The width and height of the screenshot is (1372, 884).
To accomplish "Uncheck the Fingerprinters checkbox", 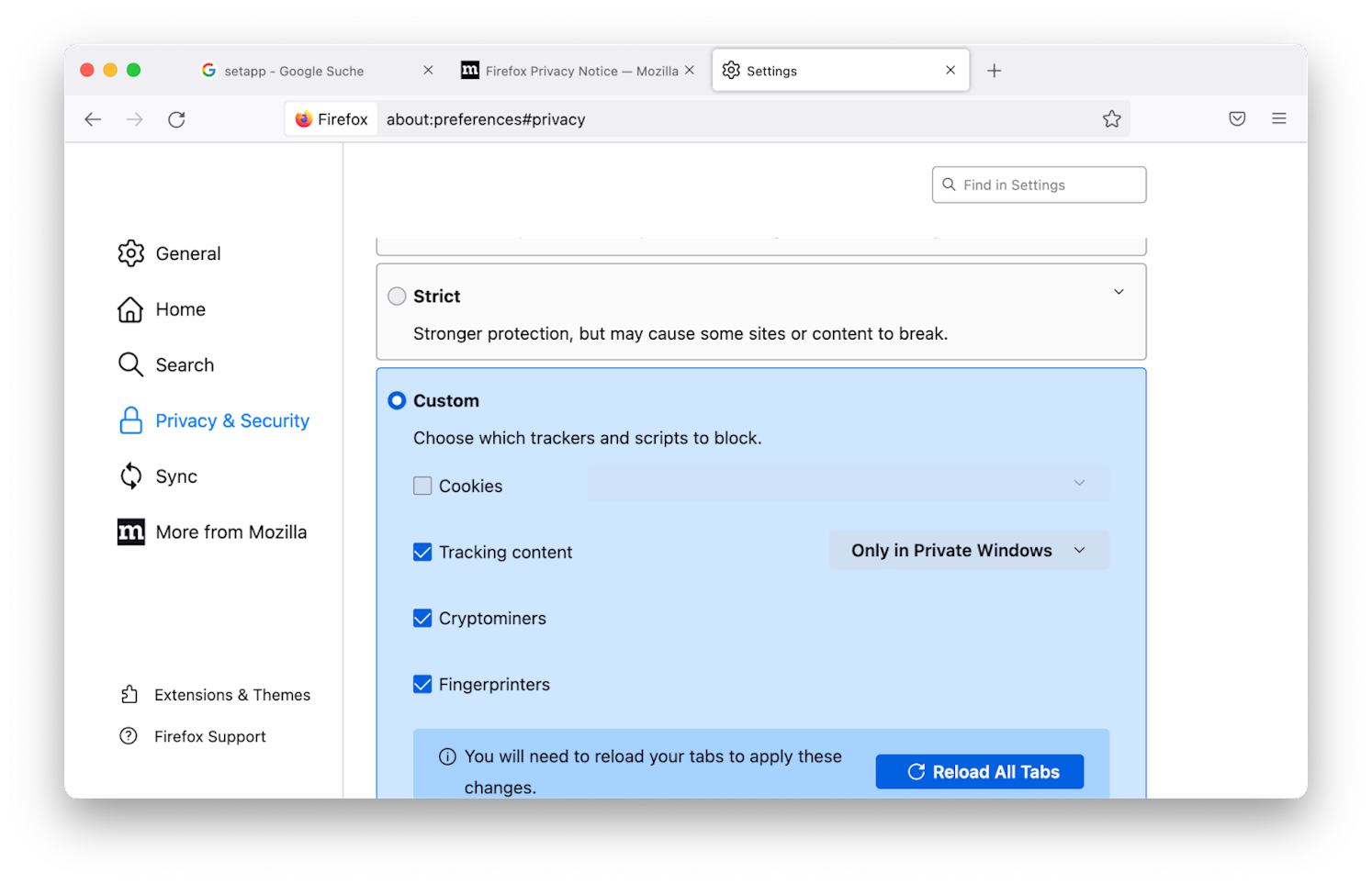I will (x=422, y=684).
